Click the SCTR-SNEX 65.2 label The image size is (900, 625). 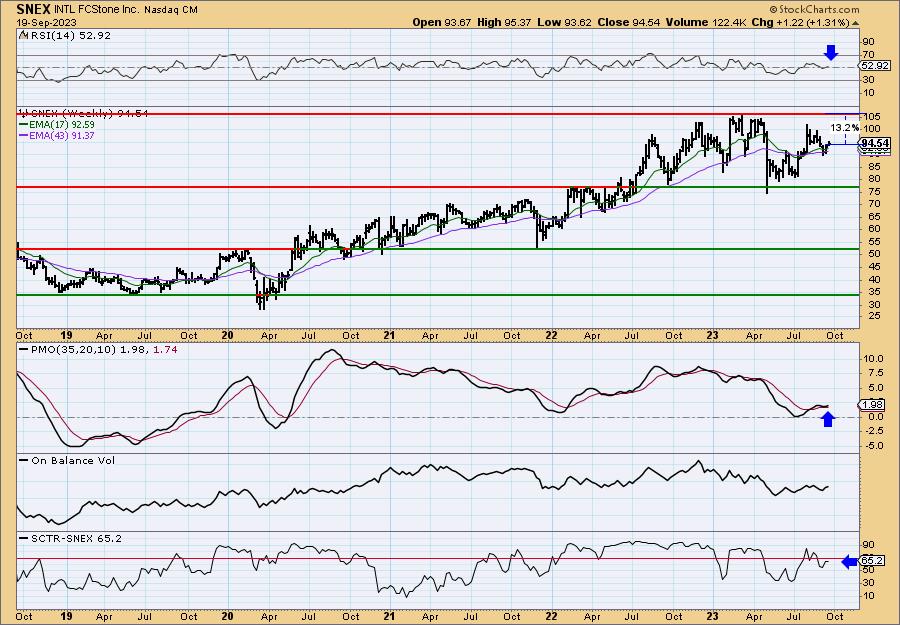(75, 538)
